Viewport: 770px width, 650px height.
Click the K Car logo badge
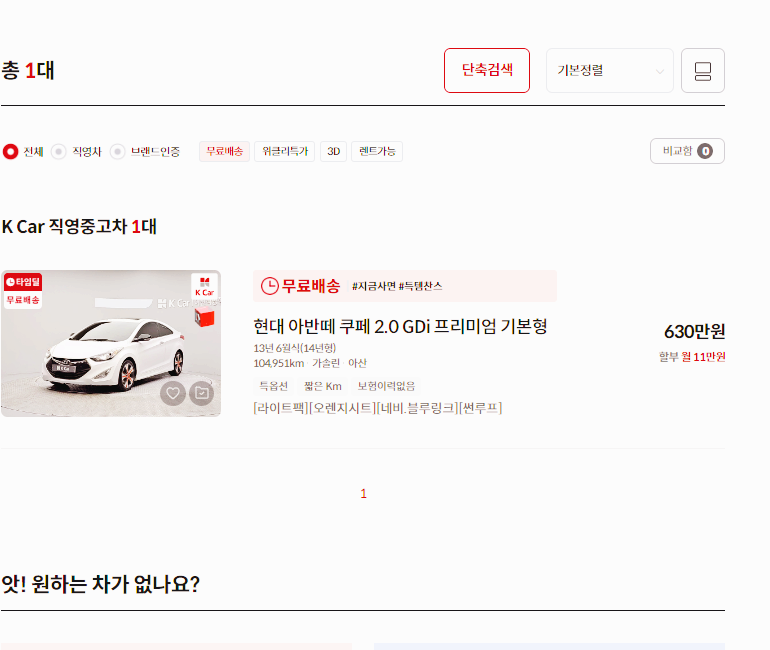[x=205, y=287]
